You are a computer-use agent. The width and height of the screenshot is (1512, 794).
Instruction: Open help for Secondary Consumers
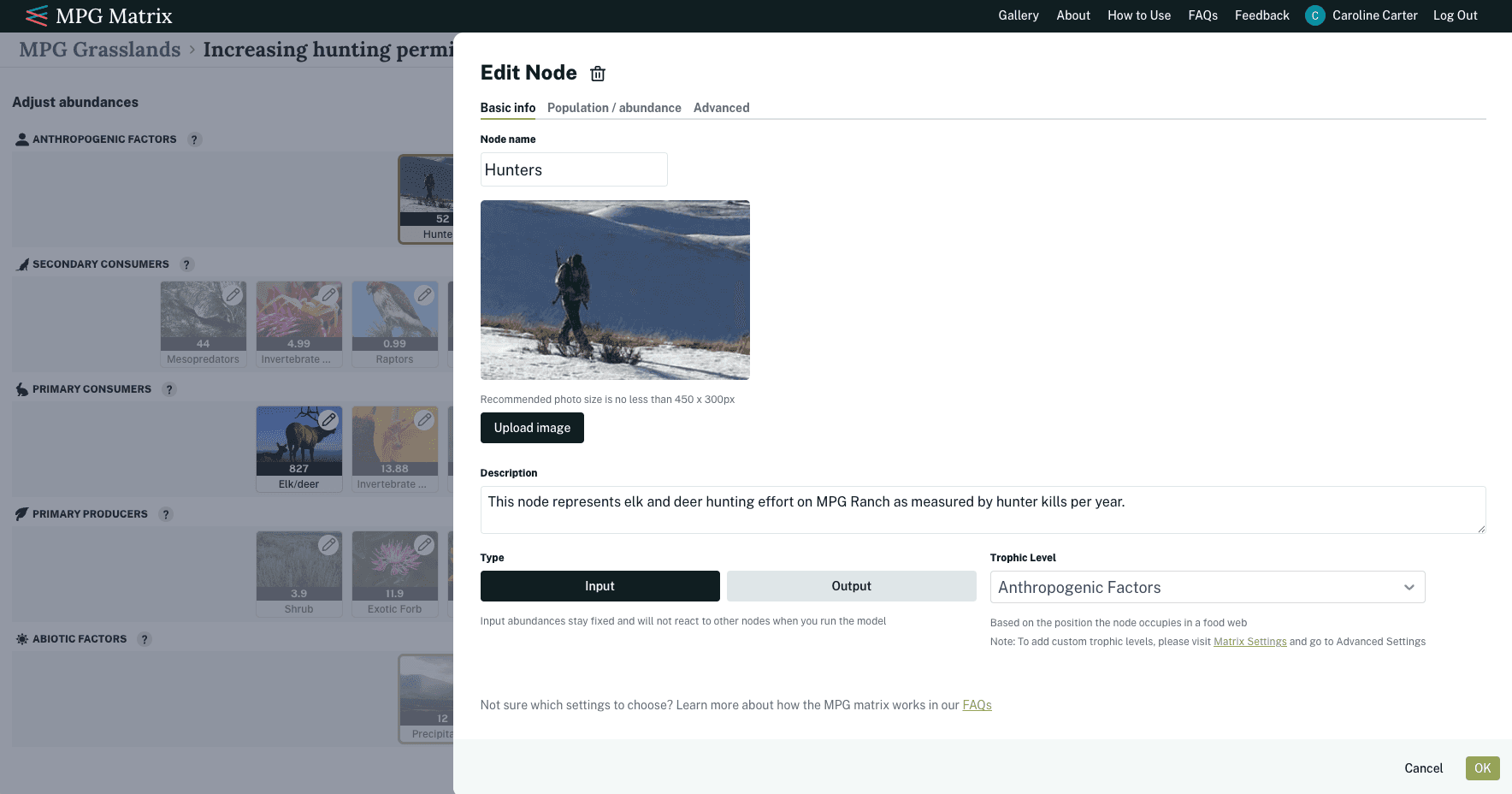pyautogui.click(x=187, y=264)
